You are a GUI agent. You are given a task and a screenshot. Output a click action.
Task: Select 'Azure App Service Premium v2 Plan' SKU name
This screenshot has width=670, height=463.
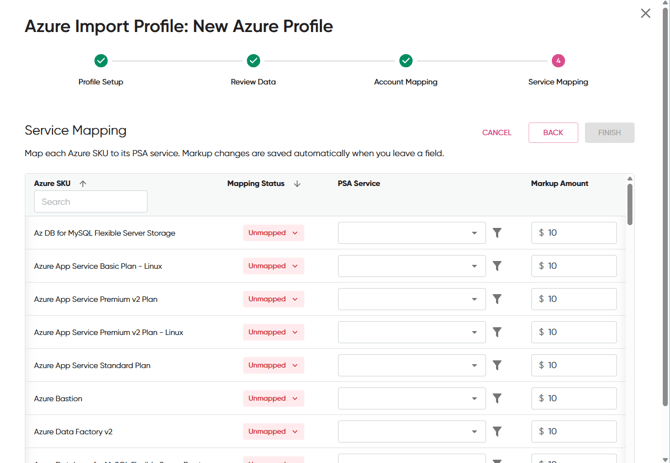pos(96,299)
